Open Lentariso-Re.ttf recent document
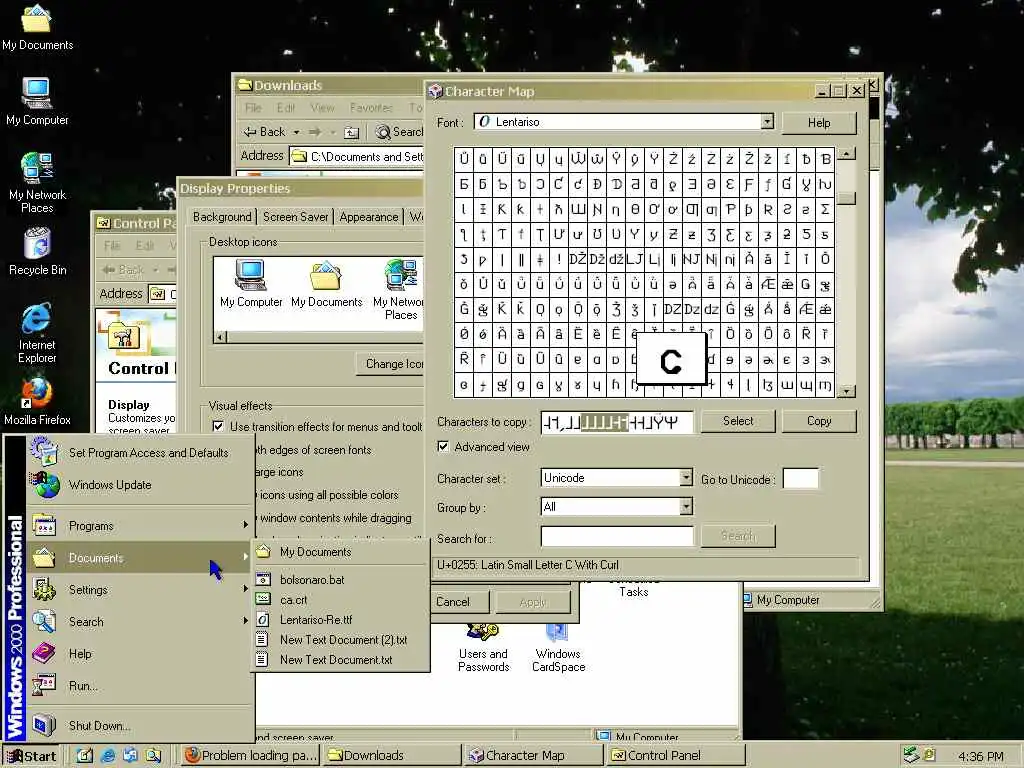The image size is (1024, 768). (340, 620)
